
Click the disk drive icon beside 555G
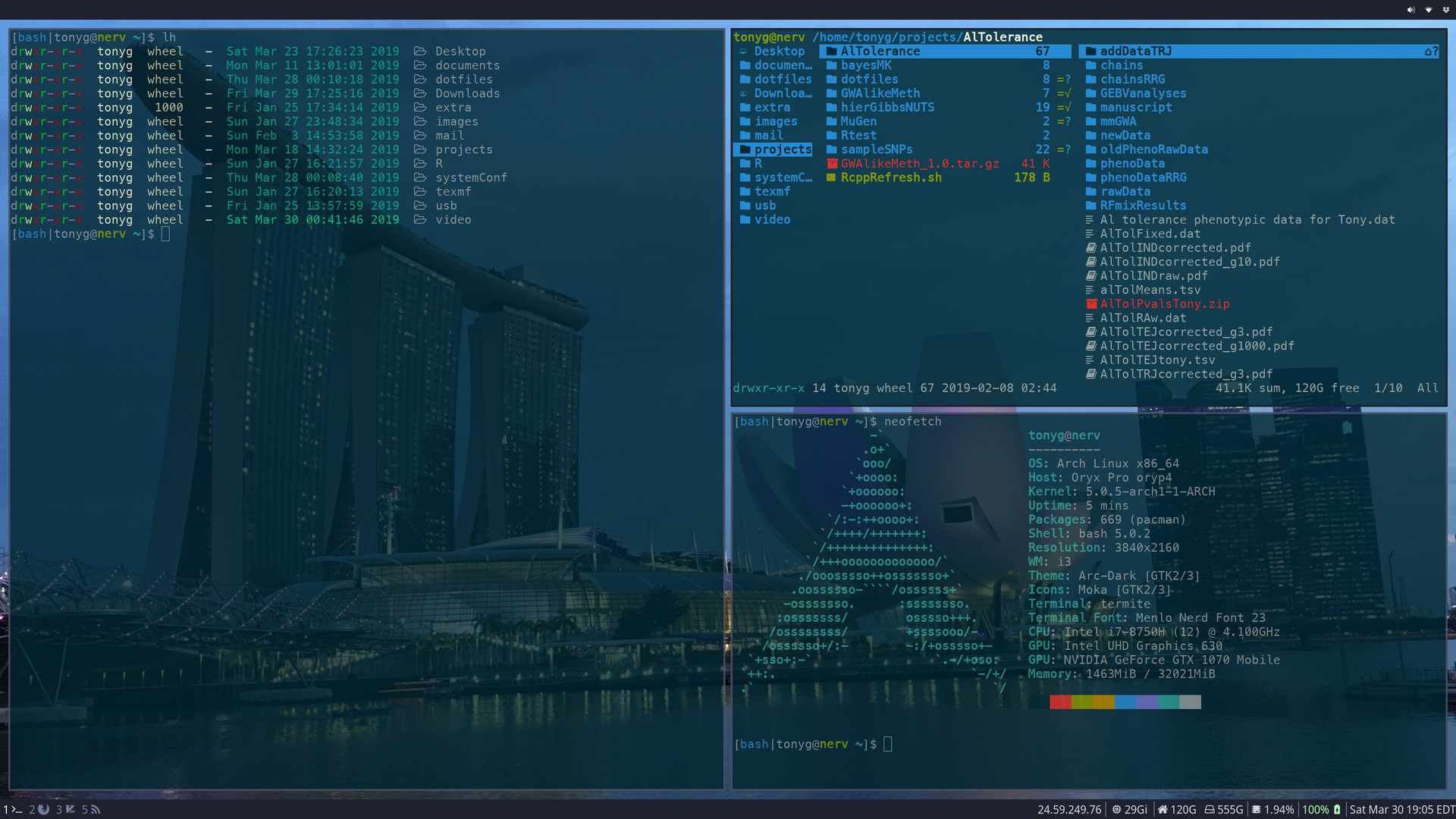(1210, 809)
